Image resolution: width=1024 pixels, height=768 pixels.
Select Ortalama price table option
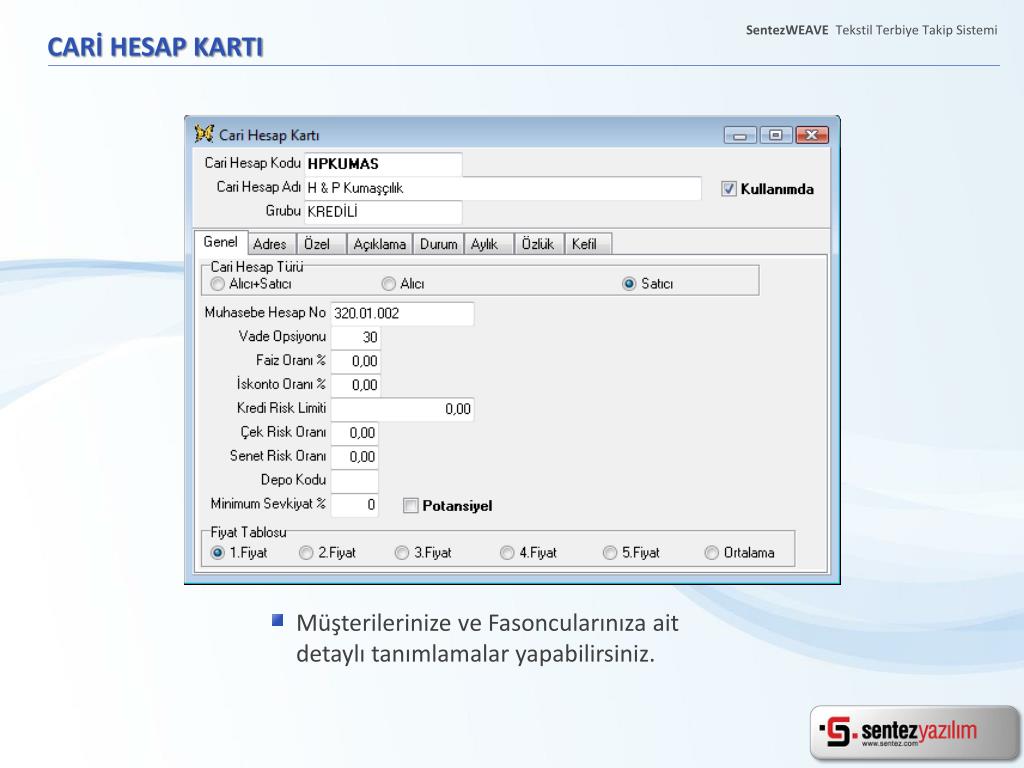coord(711,552)
